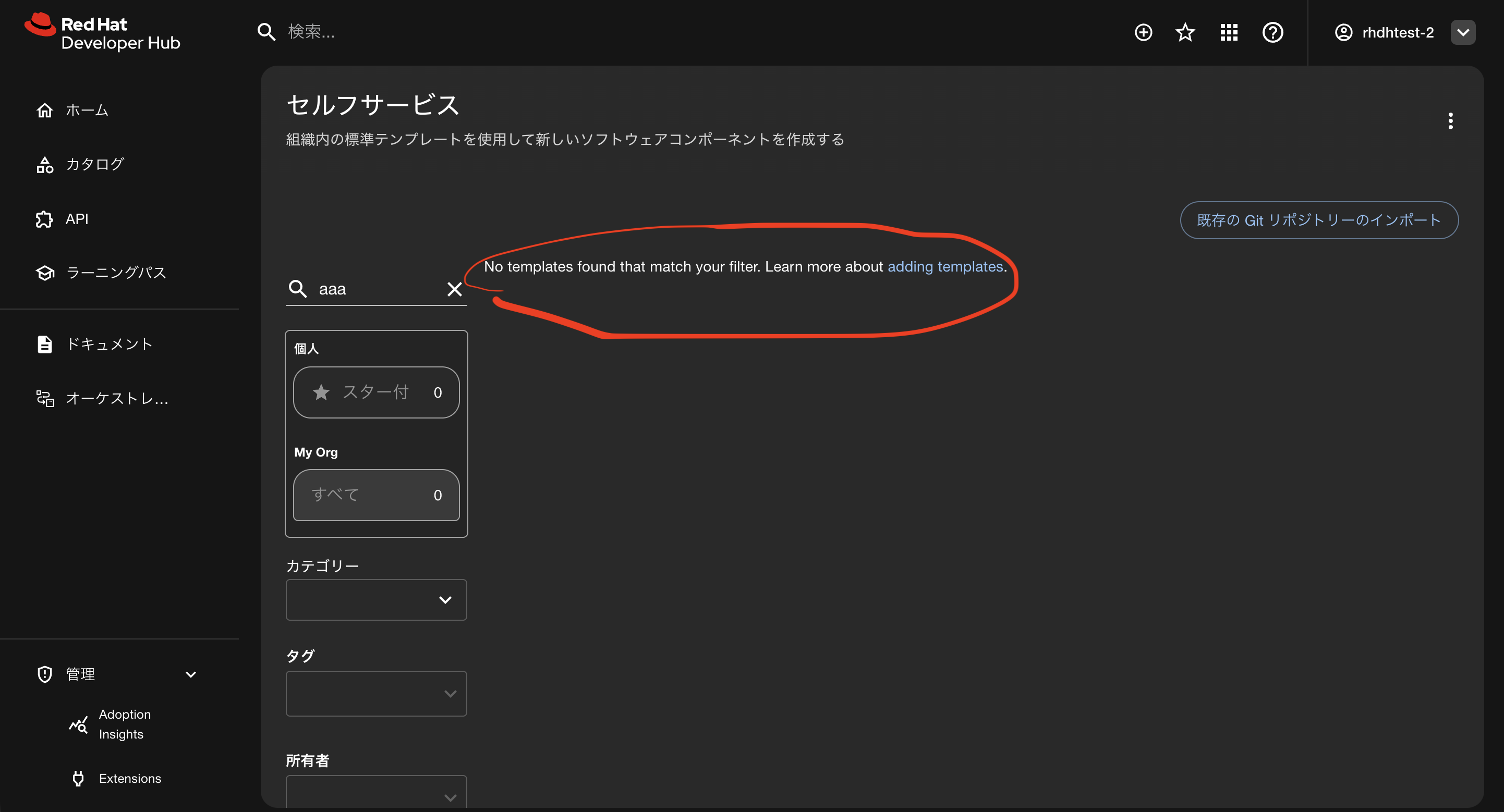Open the タグ dropdown
The width and height of the screenshot is (1504, 812).
[376, 693]
